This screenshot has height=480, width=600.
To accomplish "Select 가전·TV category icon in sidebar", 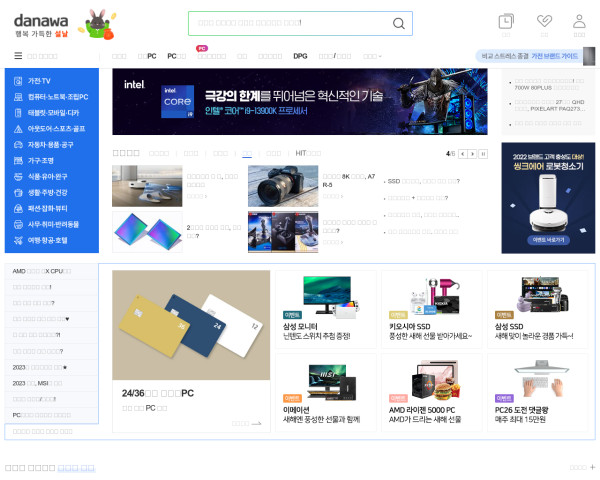I will click(18, 81).
